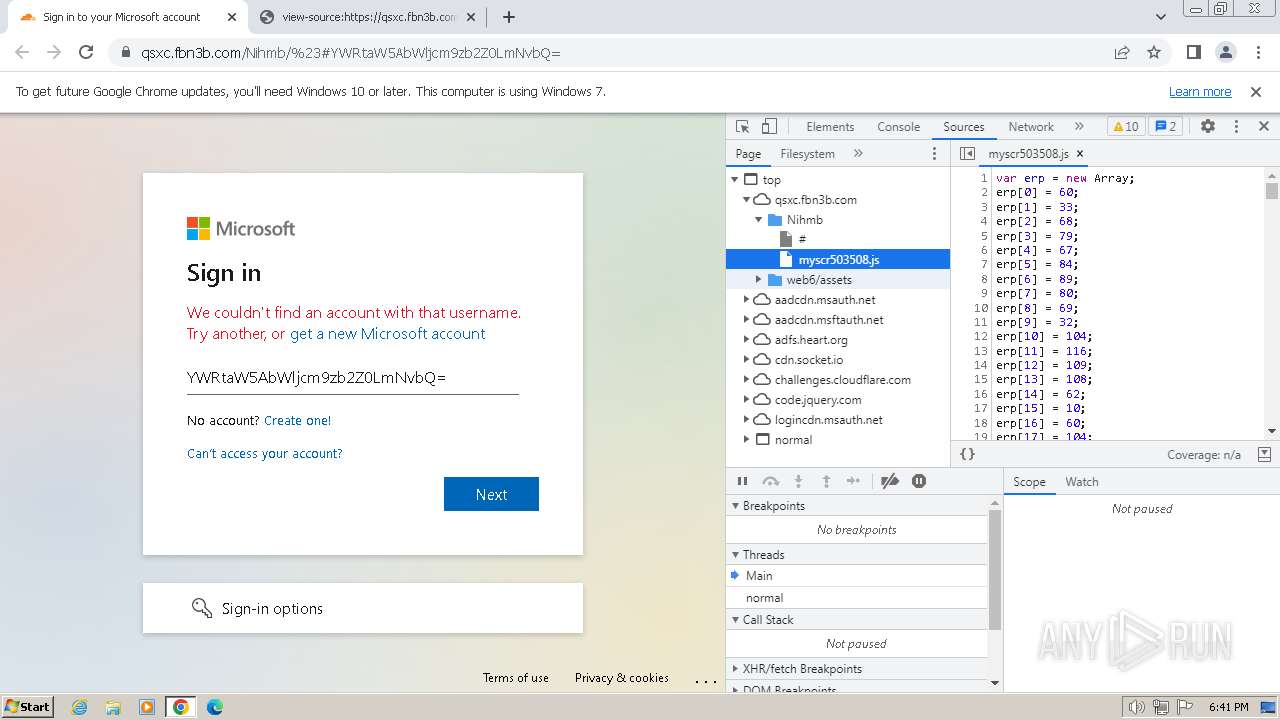Bookmark this page with star icon
The image size is (1280, 720).
pos(1154,53)
